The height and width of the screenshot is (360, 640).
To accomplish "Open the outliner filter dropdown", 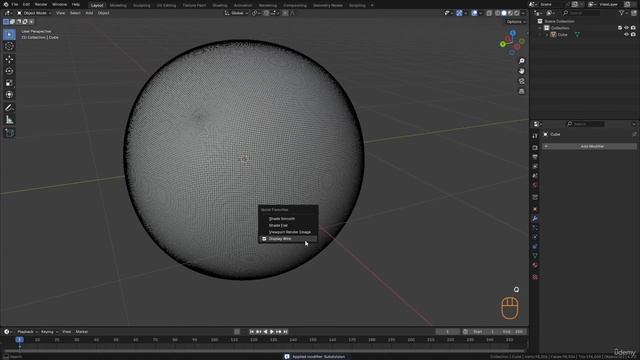I will coord(623,13).
